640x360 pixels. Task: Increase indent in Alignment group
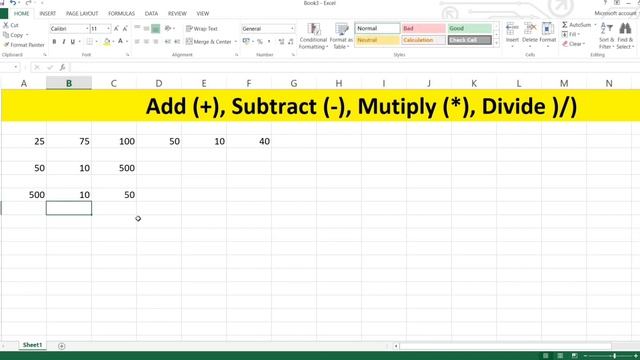pyautogui.click(x=177, y=42)
